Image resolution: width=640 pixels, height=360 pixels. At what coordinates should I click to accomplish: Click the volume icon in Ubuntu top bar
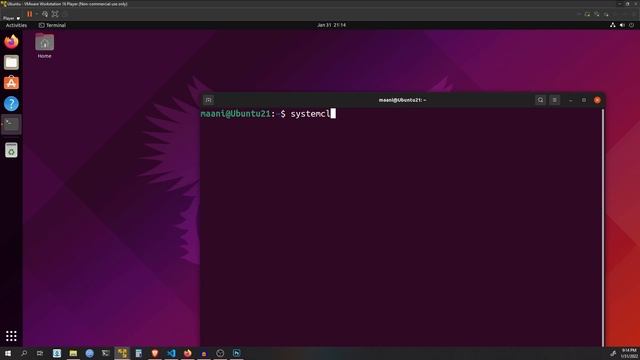click(622, 25)
